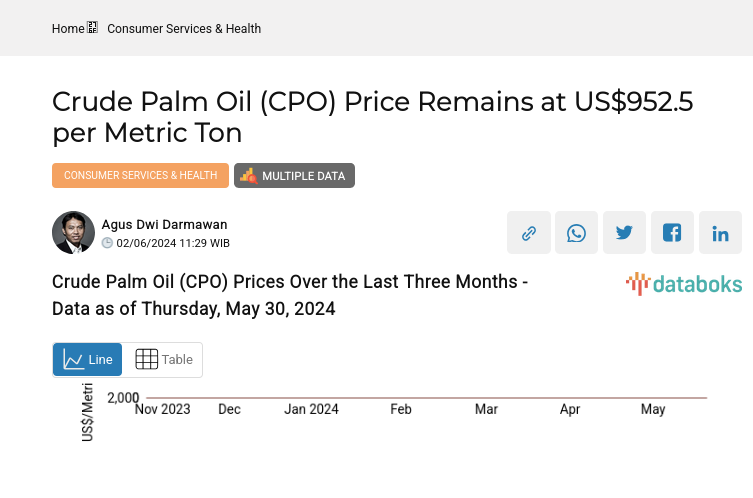Switch to Table view
This screenshot has height=498, width=753.
click(163, 360)
